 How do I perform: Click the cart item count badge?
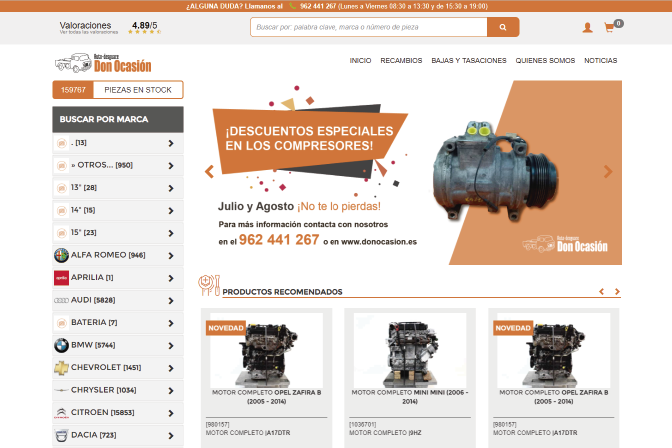pos(618,23)
